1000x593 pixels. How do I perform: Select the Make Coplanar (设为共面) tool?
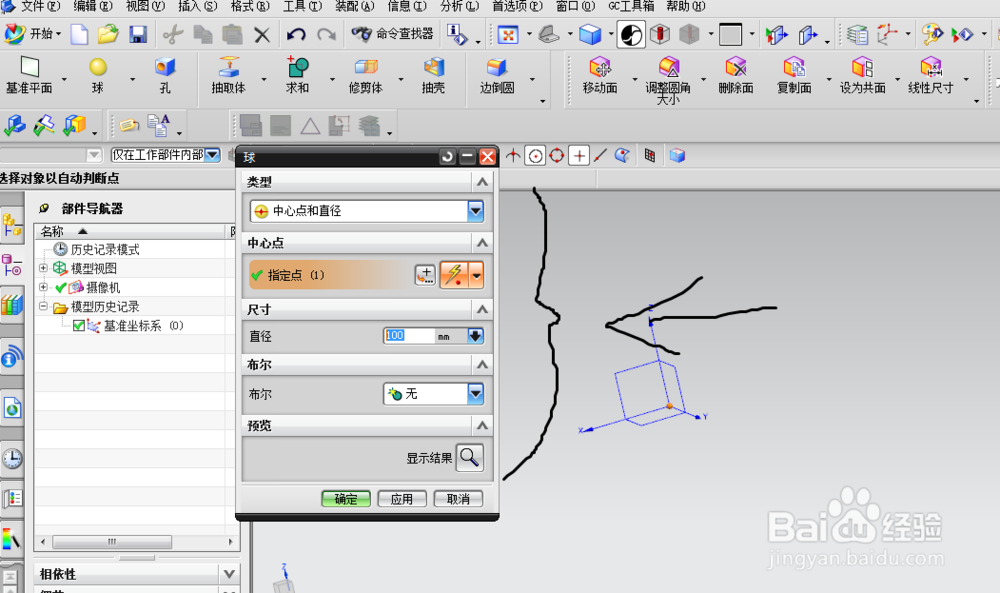point(862,76)
